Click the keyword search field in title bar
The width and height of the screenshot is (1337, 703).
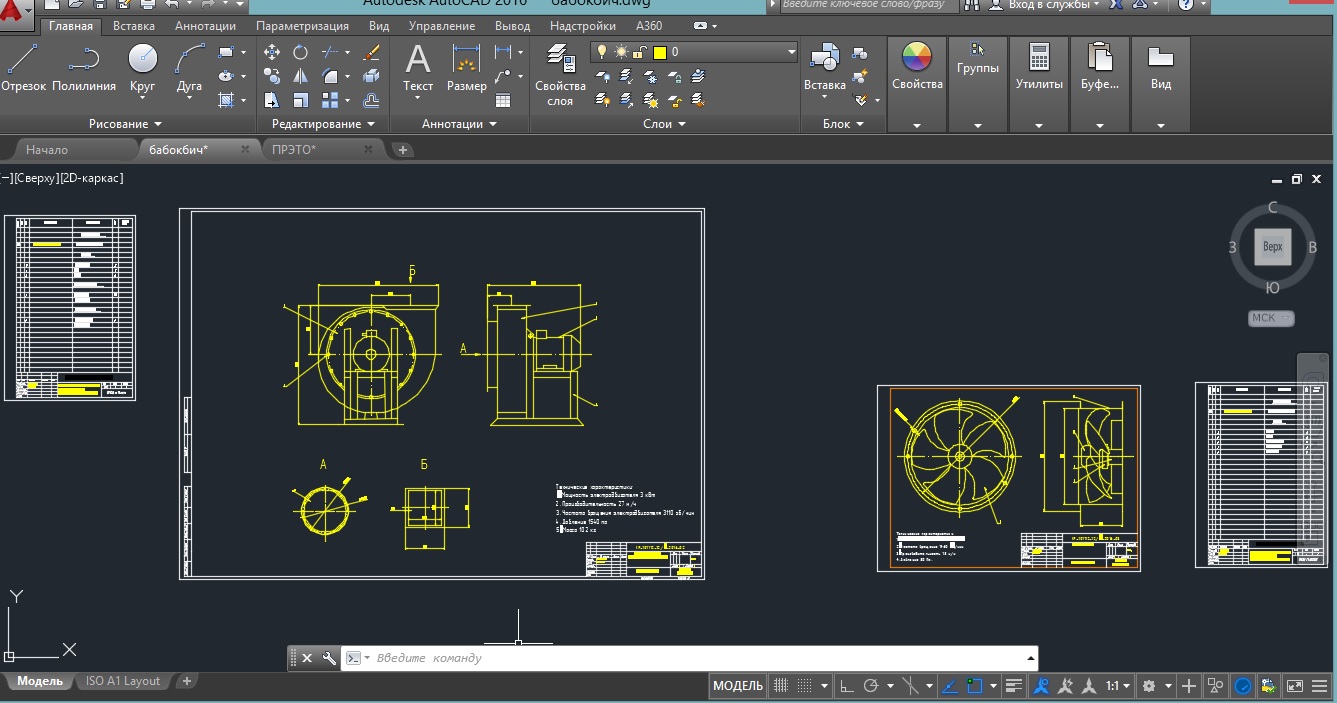[x=868, y=5]
